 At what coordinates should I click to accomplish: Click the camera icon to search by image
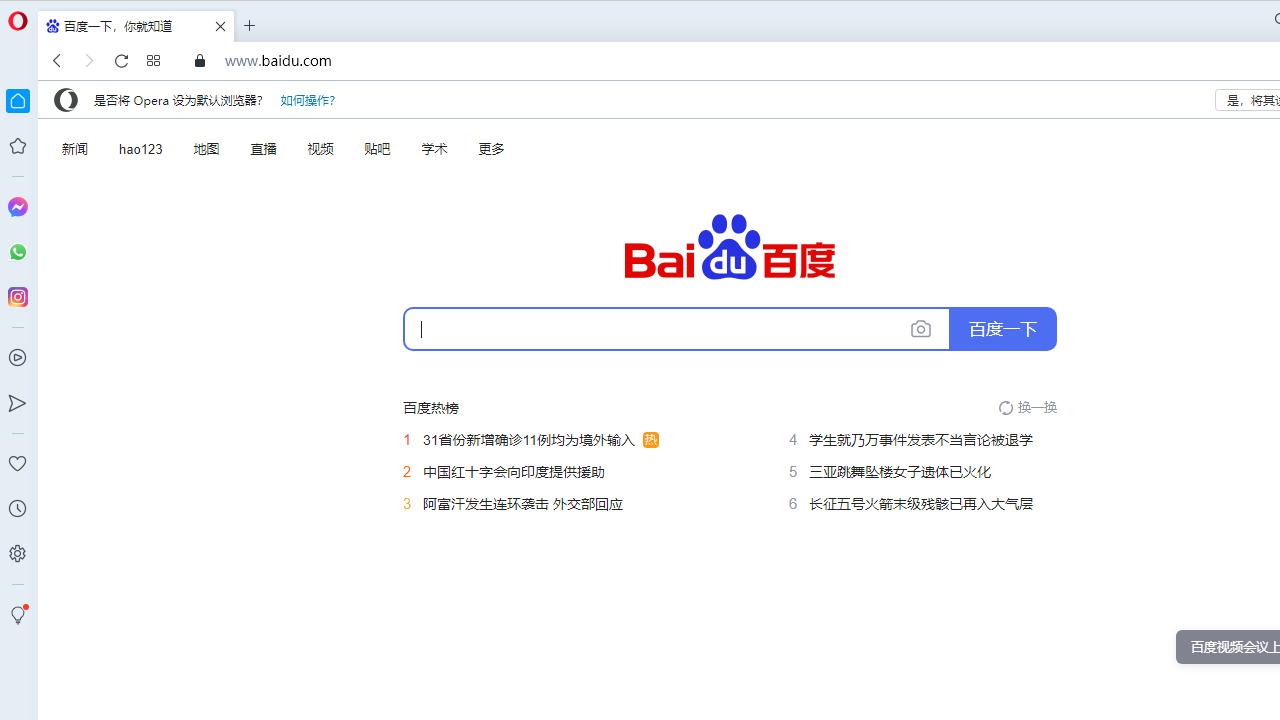(920, 328)
